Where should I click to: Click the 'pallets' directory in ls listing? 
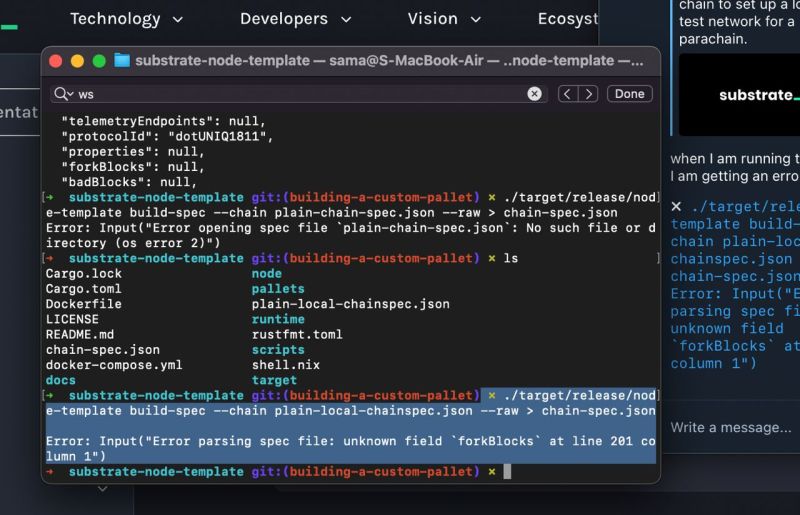coord(278,289)
